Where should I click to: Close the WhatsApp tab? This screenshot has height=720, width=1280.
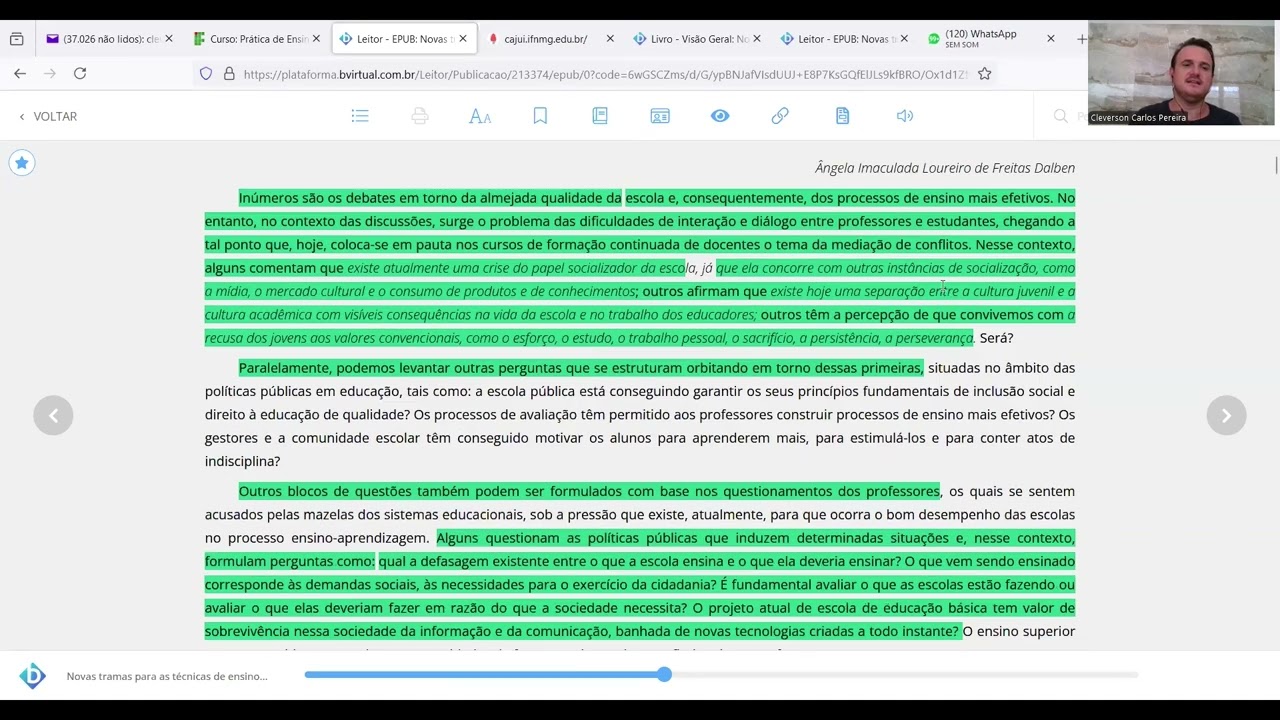1050,39
